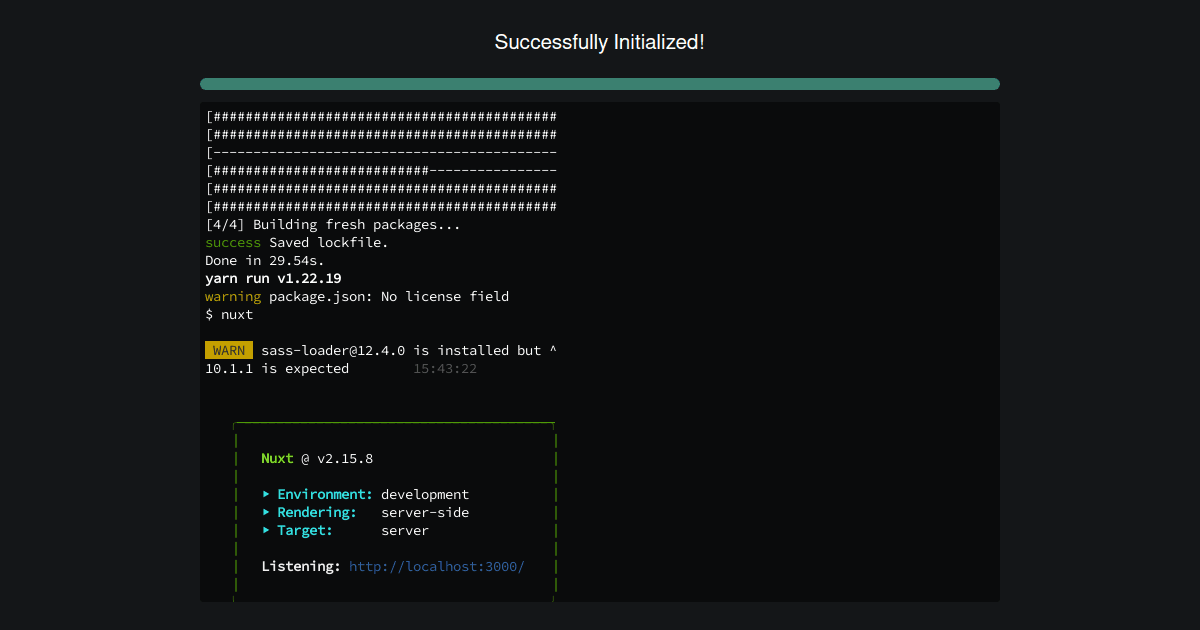Click the '$ nuxt' command line

point(229,314)
